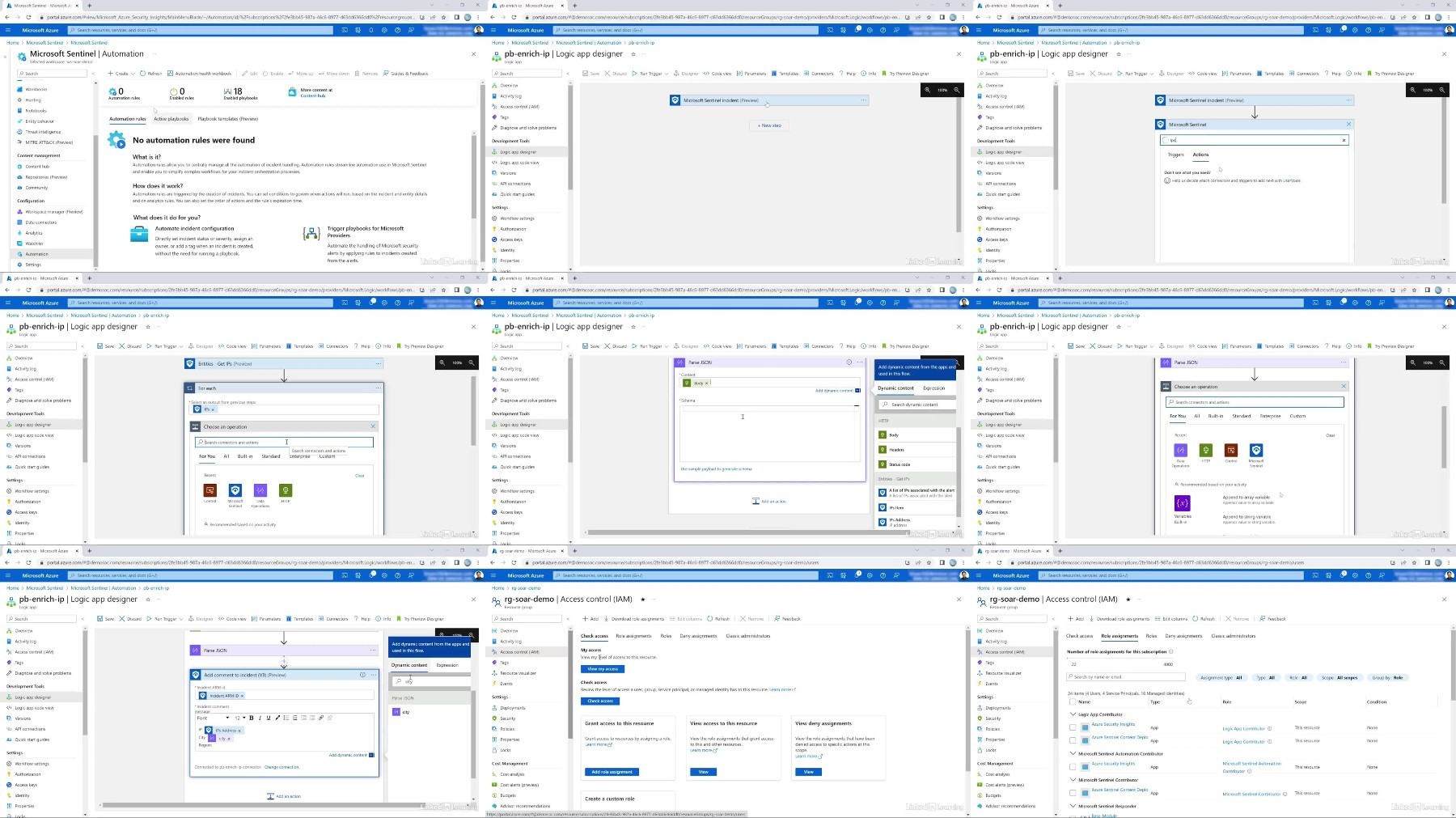Select Headers in dynamic content list
The height and width of the screenshot is (818, 1456).
pyautogui.click(x=916, y=450)
